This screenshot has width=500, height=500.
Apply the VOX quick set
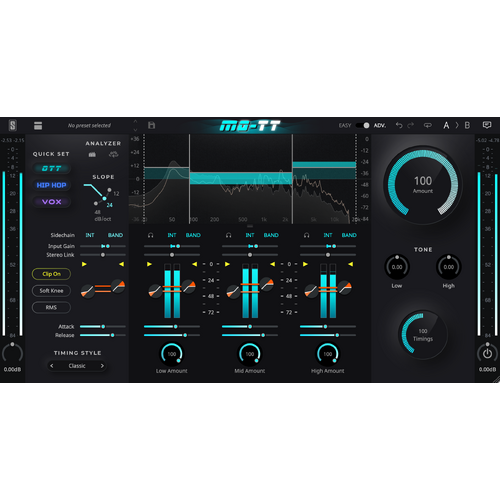(x=52, y=202)
